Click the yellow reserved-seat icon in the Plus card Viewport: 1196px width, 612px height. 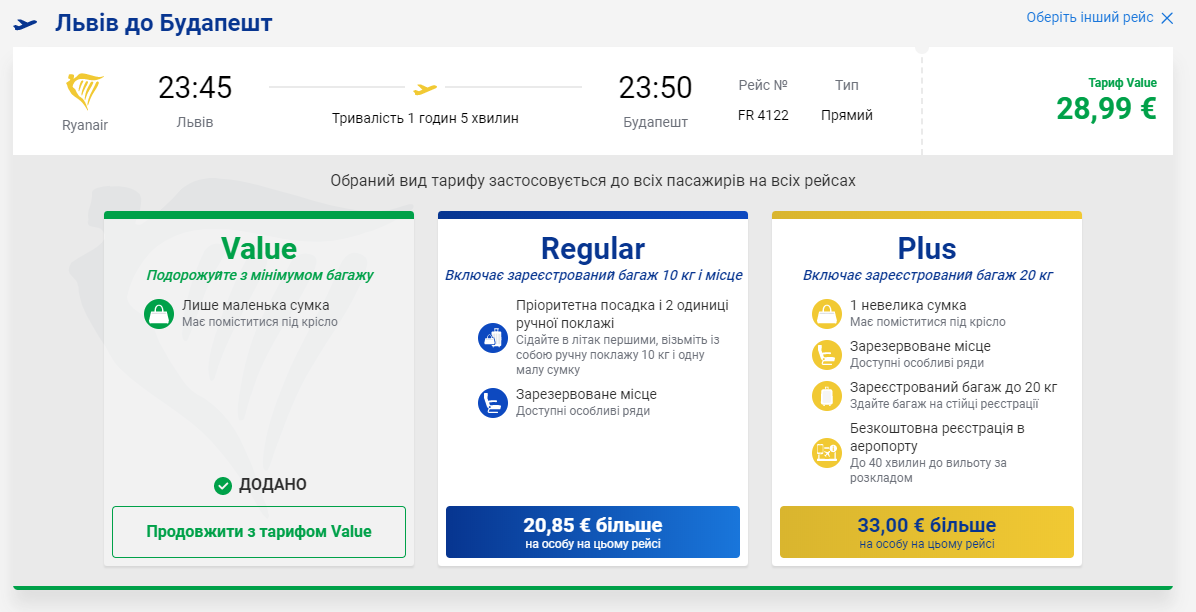pyautogui.click(x=827, y=354)
